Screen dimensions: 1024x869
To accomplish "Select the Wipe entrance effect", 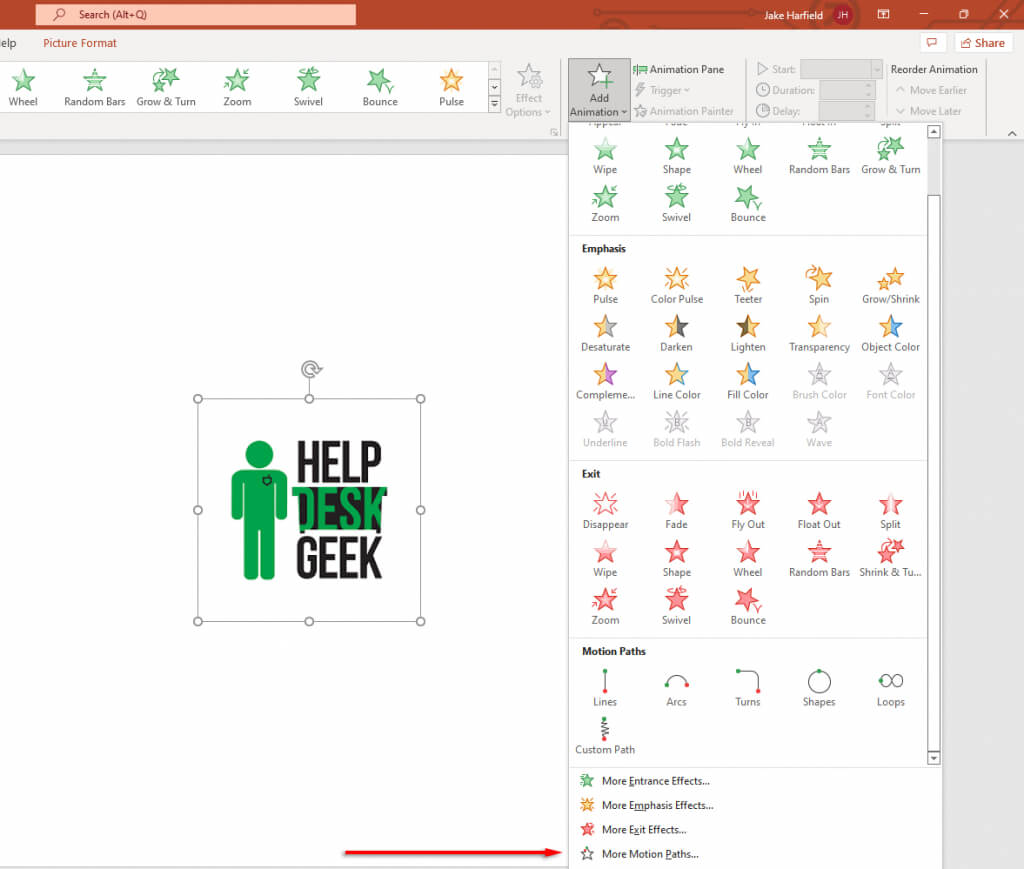I will 605,157.
